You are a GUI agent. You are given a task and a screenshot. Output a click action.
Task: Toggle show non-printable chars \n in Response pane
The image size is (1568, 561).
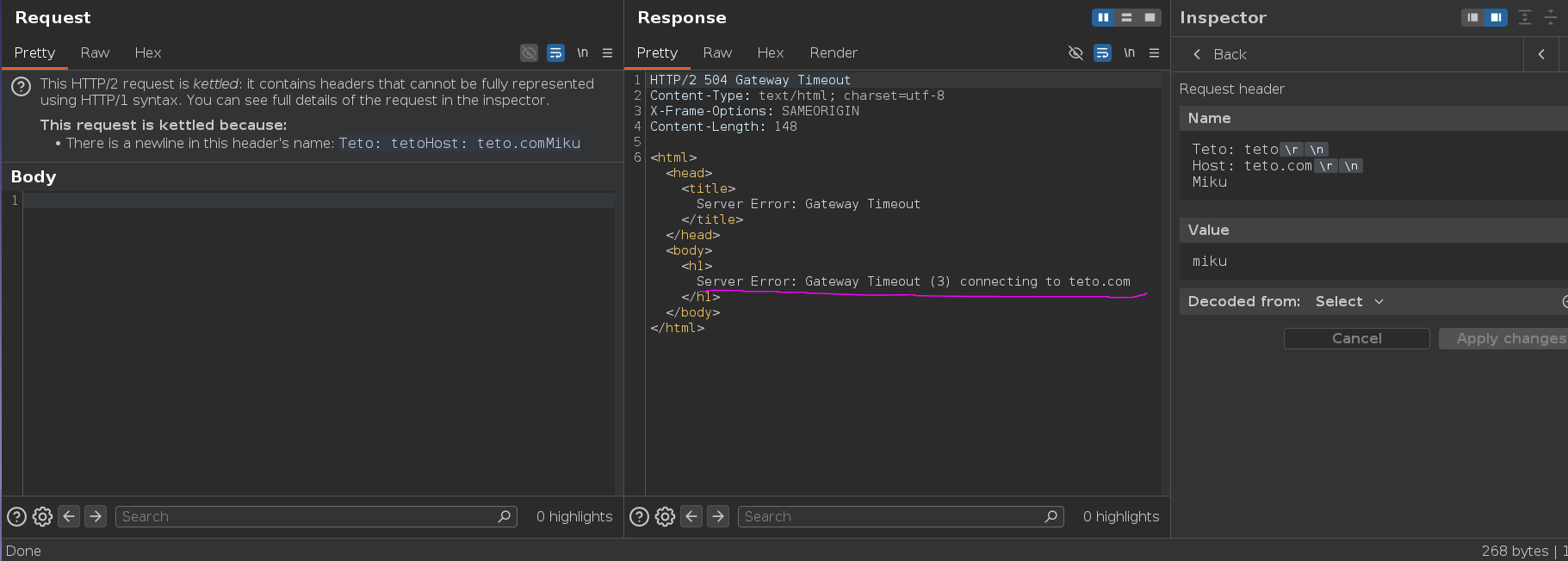pyautogui.click(x=1130, y=53)
